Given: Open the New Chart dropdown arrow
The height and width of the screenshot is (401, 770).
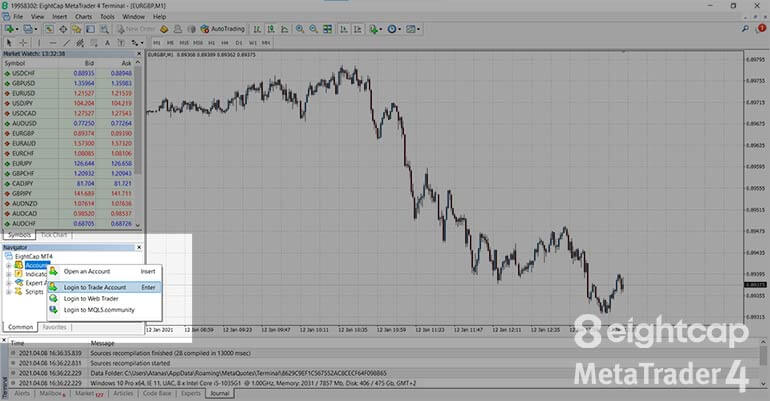Looking at the screenshot, I should pyautogui.click(x=17, y=29).
